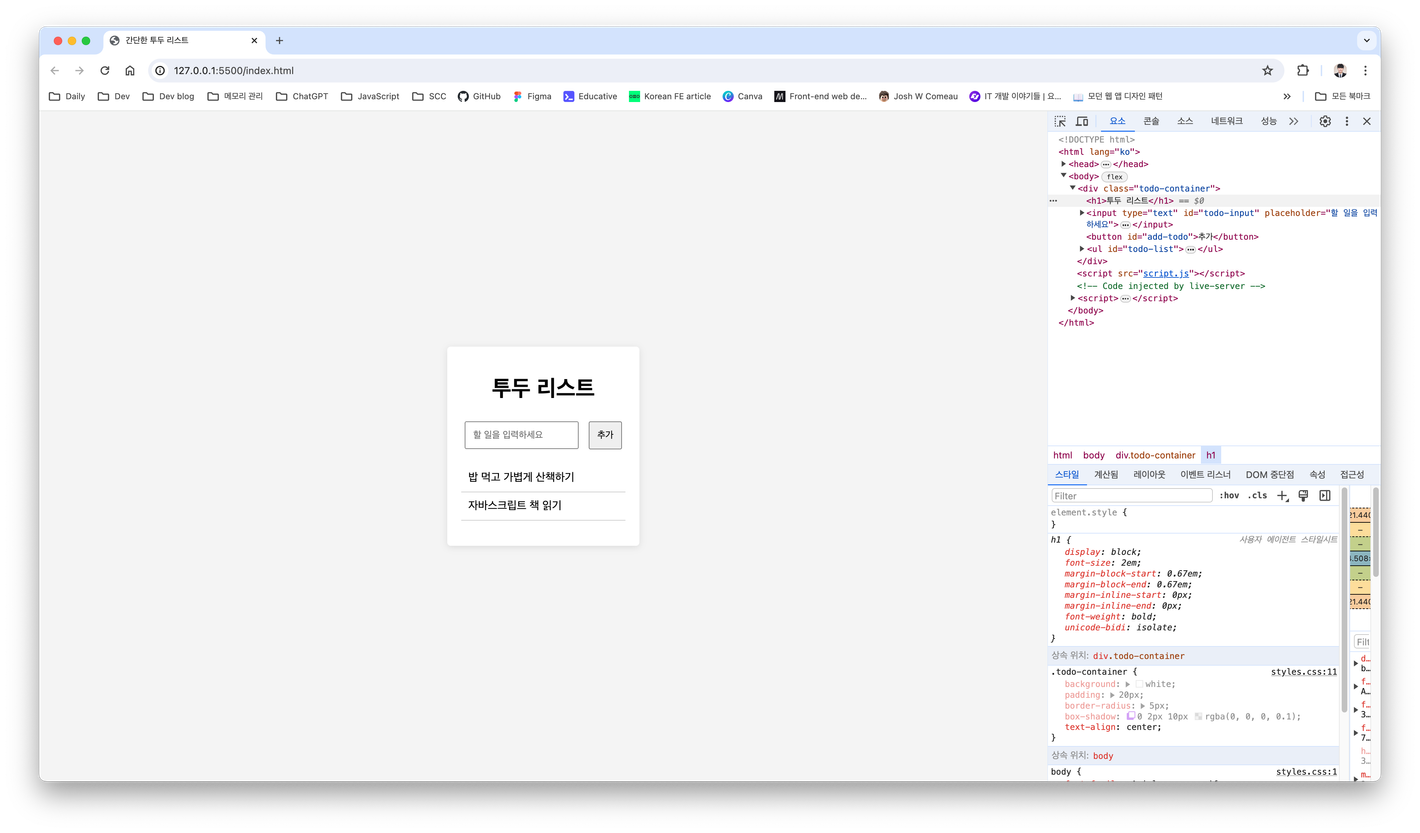
Task: Select div.todo-container in the breadcrumb
Action: (1155, 455)
